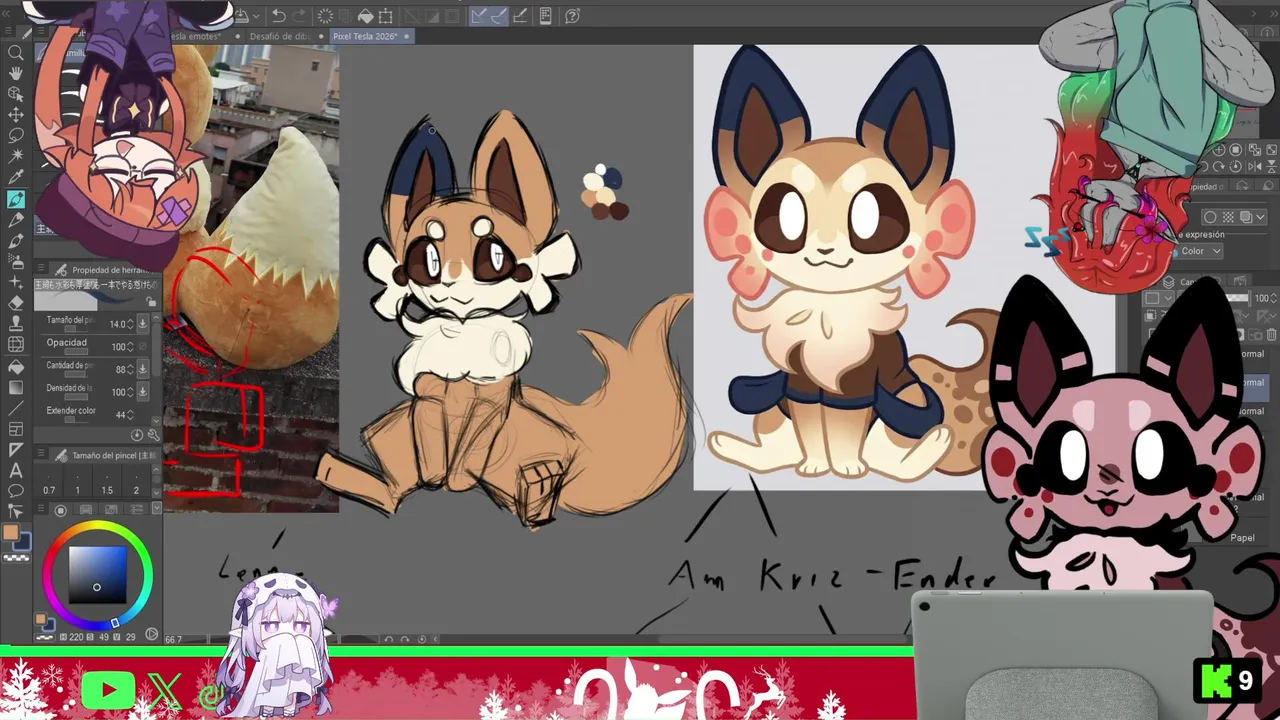The image size is (1280, 720).
Task: Select the Papel layer
Action: click(1242, 538)
